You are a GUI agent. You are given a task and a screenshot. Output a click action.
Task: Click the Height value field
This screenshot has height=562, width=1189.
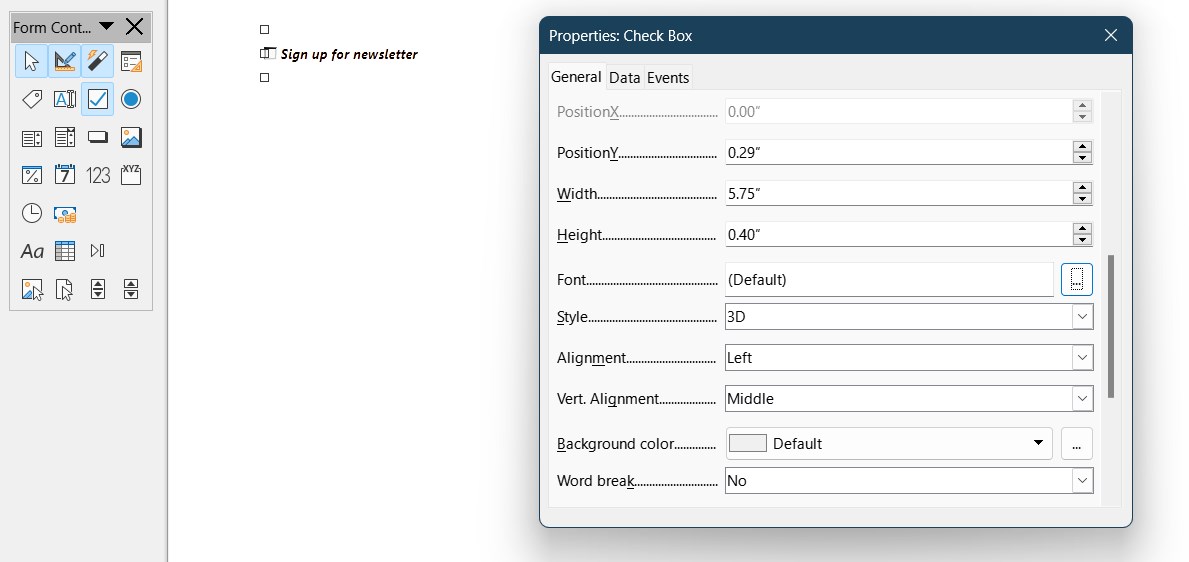(898, 234)
